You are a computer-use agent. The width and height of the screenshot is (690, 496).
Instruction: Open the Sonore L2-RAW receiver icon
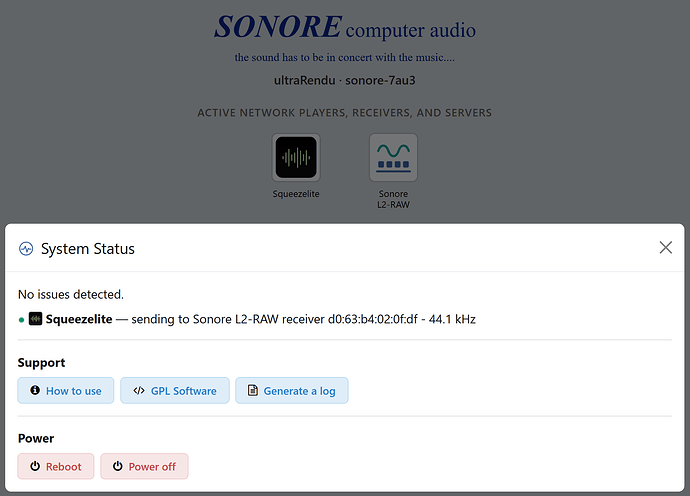[x=393, y=158]
